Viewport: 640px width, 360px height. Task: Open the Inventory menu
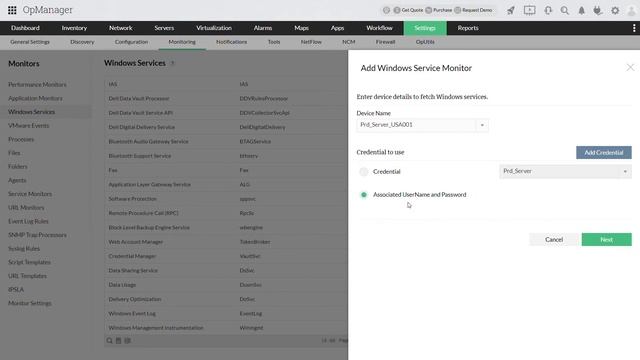tap(74, 28)
